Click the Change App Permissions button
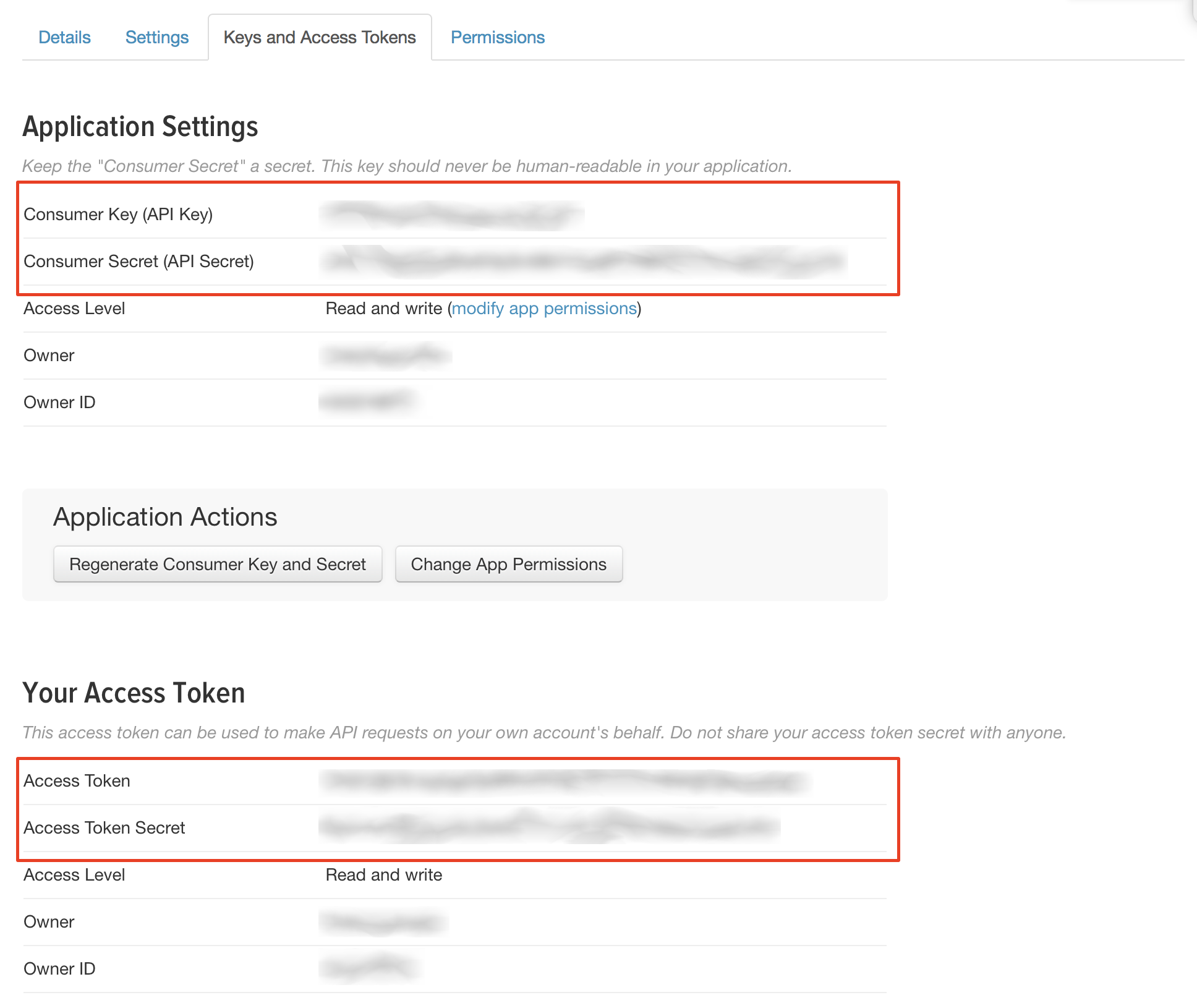The height and width of the screenshot is (1008, 1197). click(x=509, y=564)
